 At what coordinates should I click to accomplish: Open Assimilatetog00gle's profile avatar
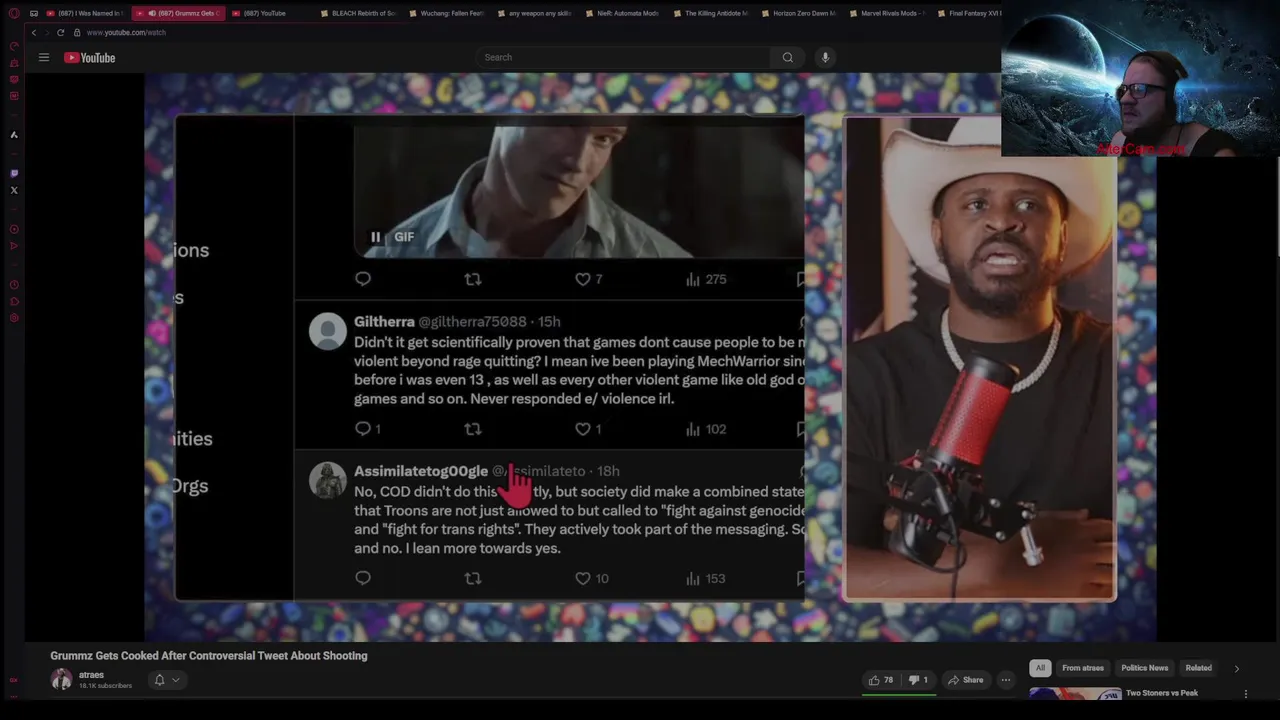(327, 480)
